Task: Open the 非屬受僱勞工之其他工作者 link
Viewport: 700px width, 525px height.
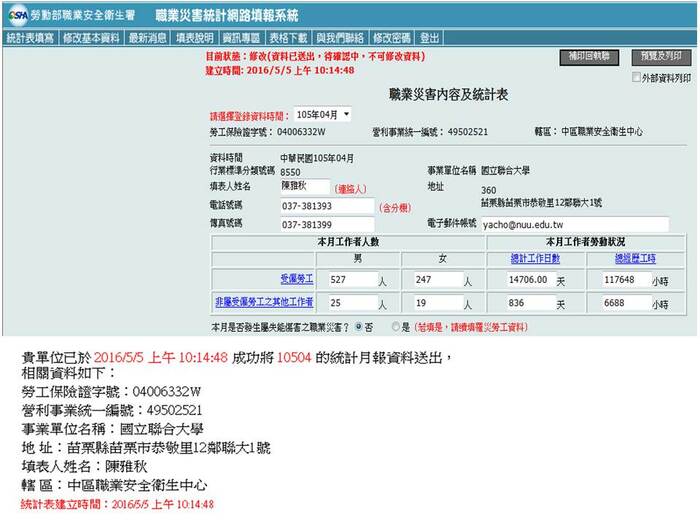Action: [x=264, y=302]
